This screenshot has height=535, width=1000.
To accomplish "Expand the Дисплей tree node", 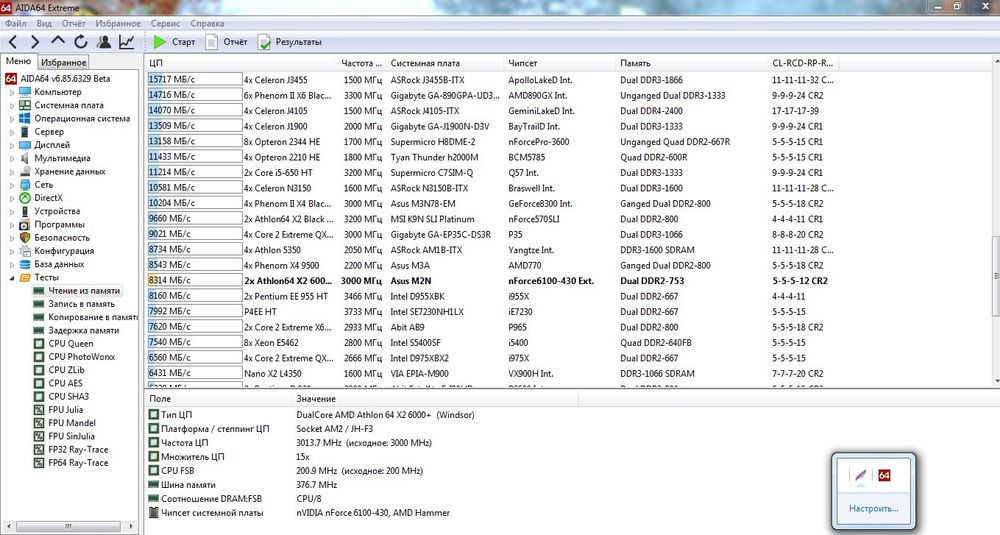I will click(11, 145).
